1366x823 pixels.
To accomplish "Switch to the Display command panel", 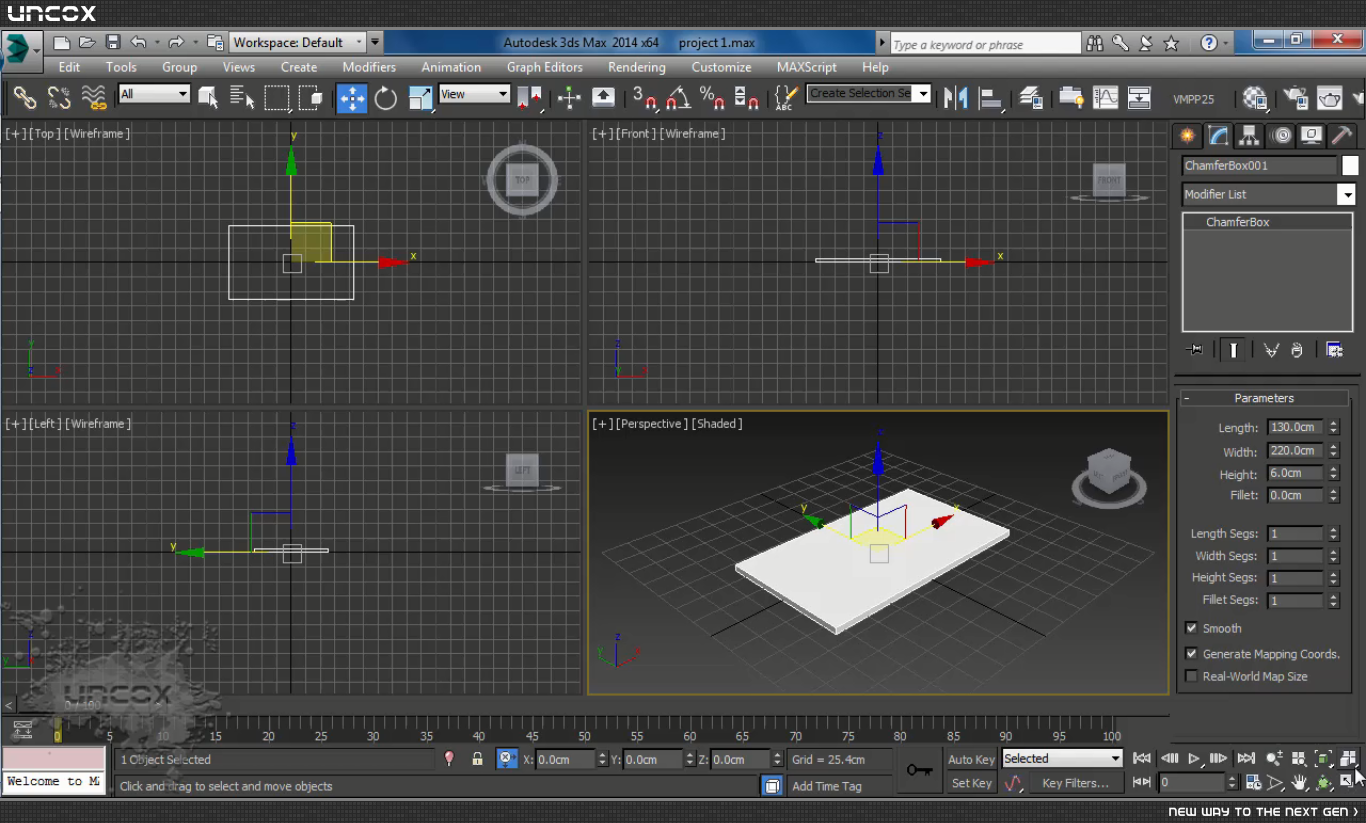I will click(x=1312, y=135).
